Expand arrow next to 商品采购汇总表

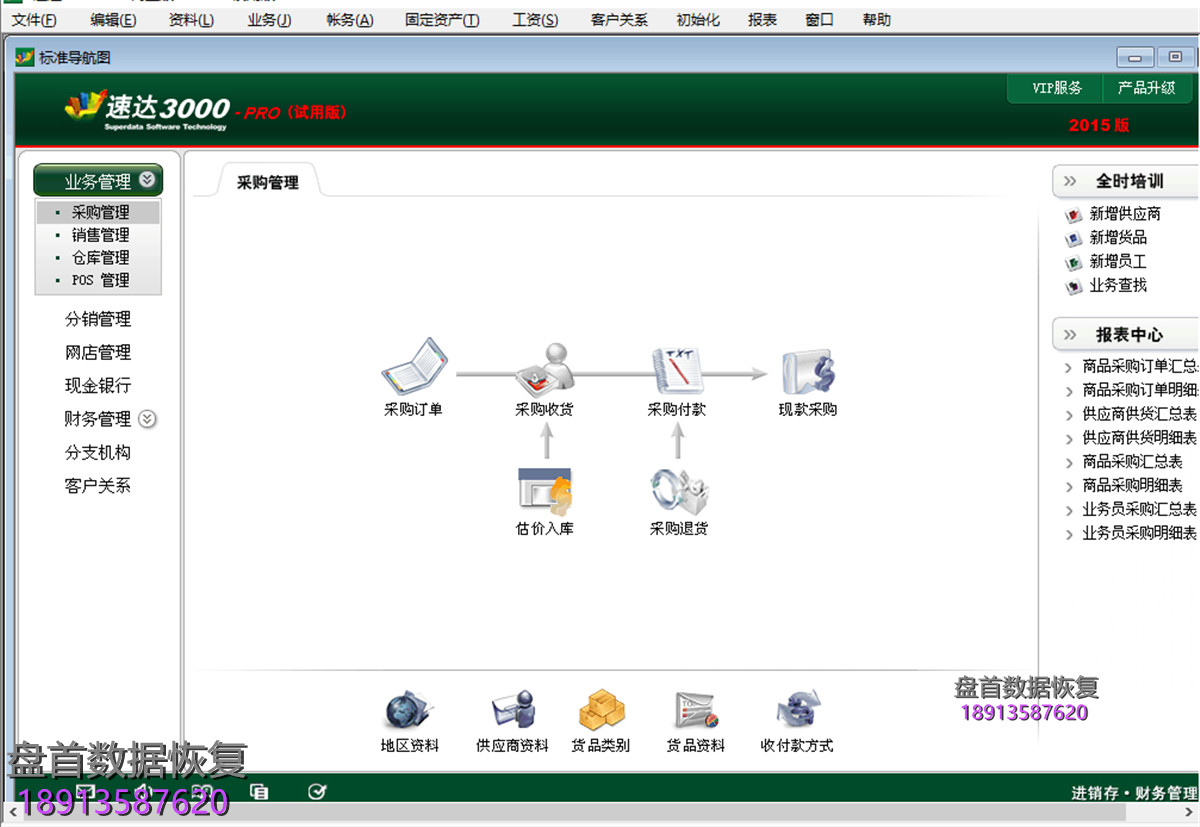click(1069, 463)
